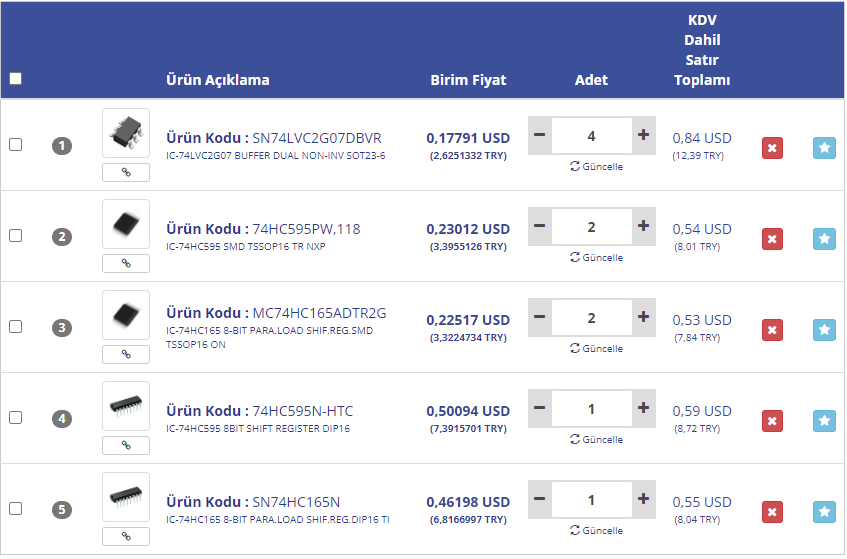Click link icon under SN74HC165N thumbnail
847x559 pixels.
click(126, 536)
